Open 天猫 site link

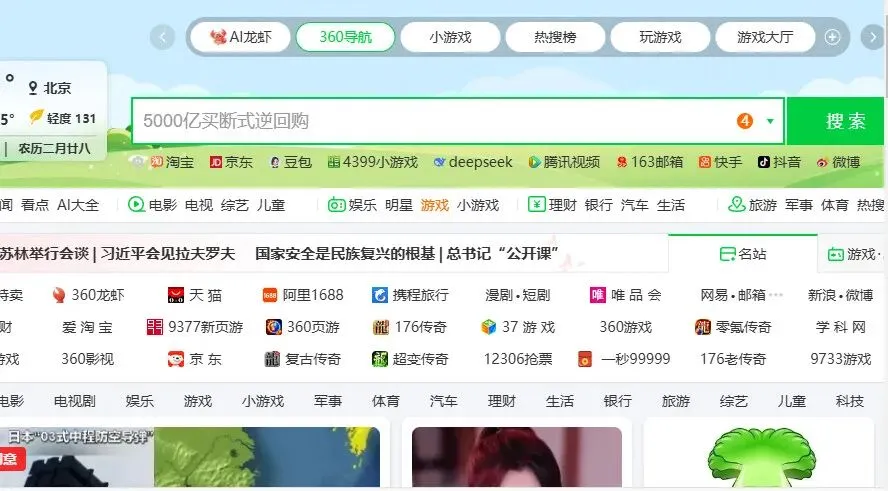click(195, 295)
